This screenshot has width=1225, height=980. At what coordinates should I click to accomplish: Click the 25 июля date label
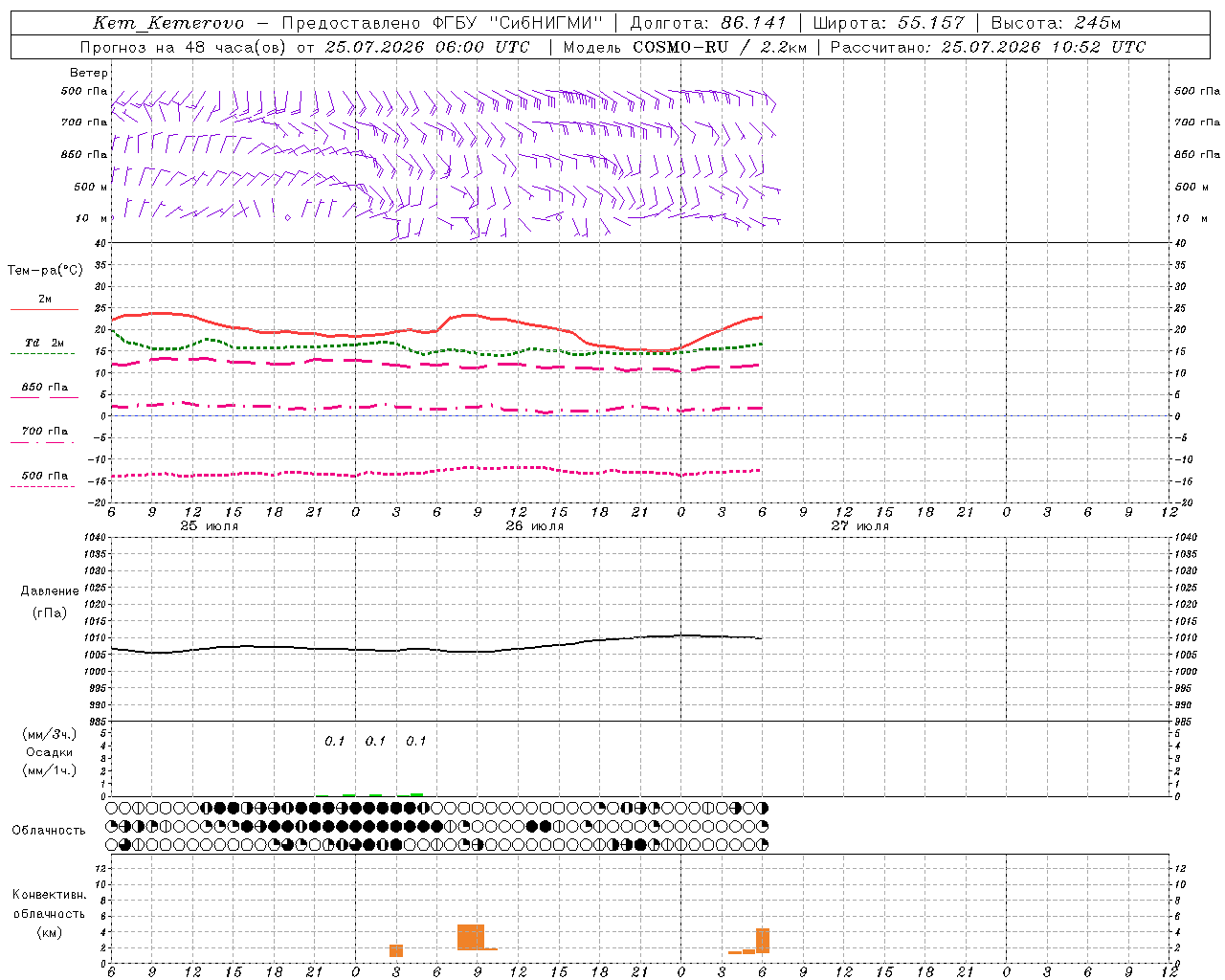(x=210, y=526)
